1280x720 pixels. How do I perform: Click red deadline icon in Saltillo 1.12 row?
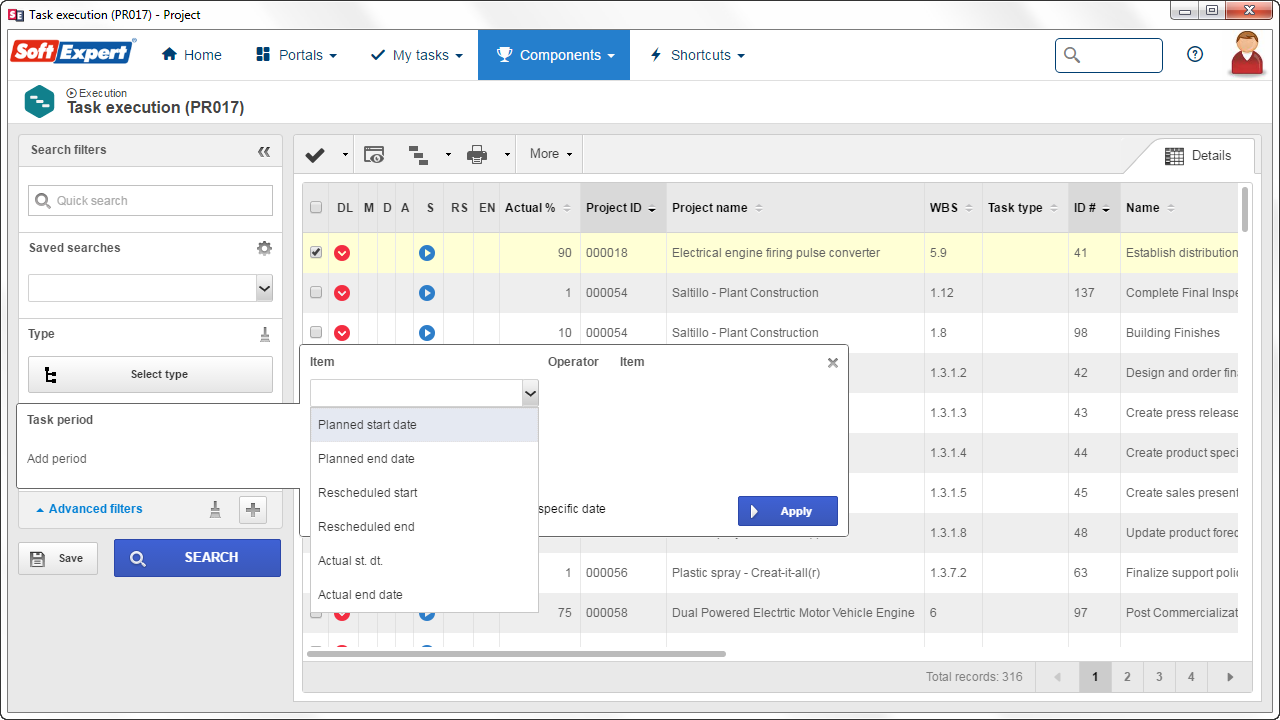[342, 293]
